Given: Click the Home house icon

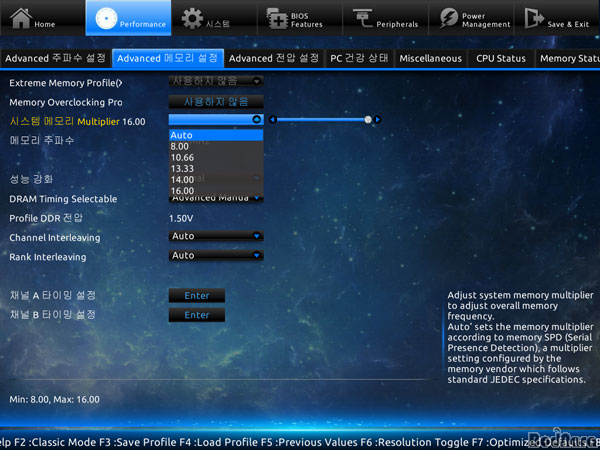Looking at the screenshot, I should (x=21, y=16).
